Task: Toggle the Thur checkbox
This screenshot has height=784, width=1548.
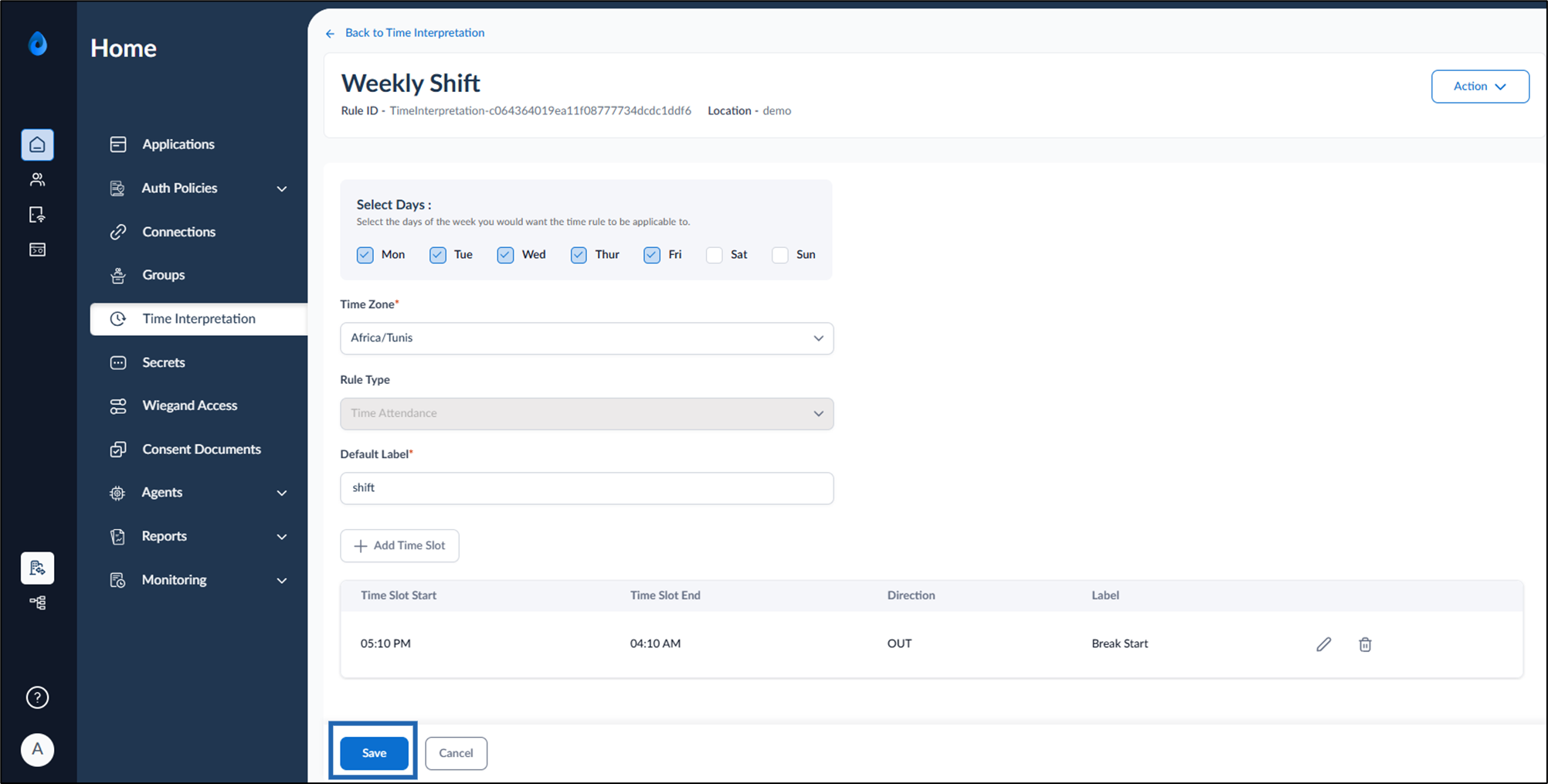Action: coord(579,255)
